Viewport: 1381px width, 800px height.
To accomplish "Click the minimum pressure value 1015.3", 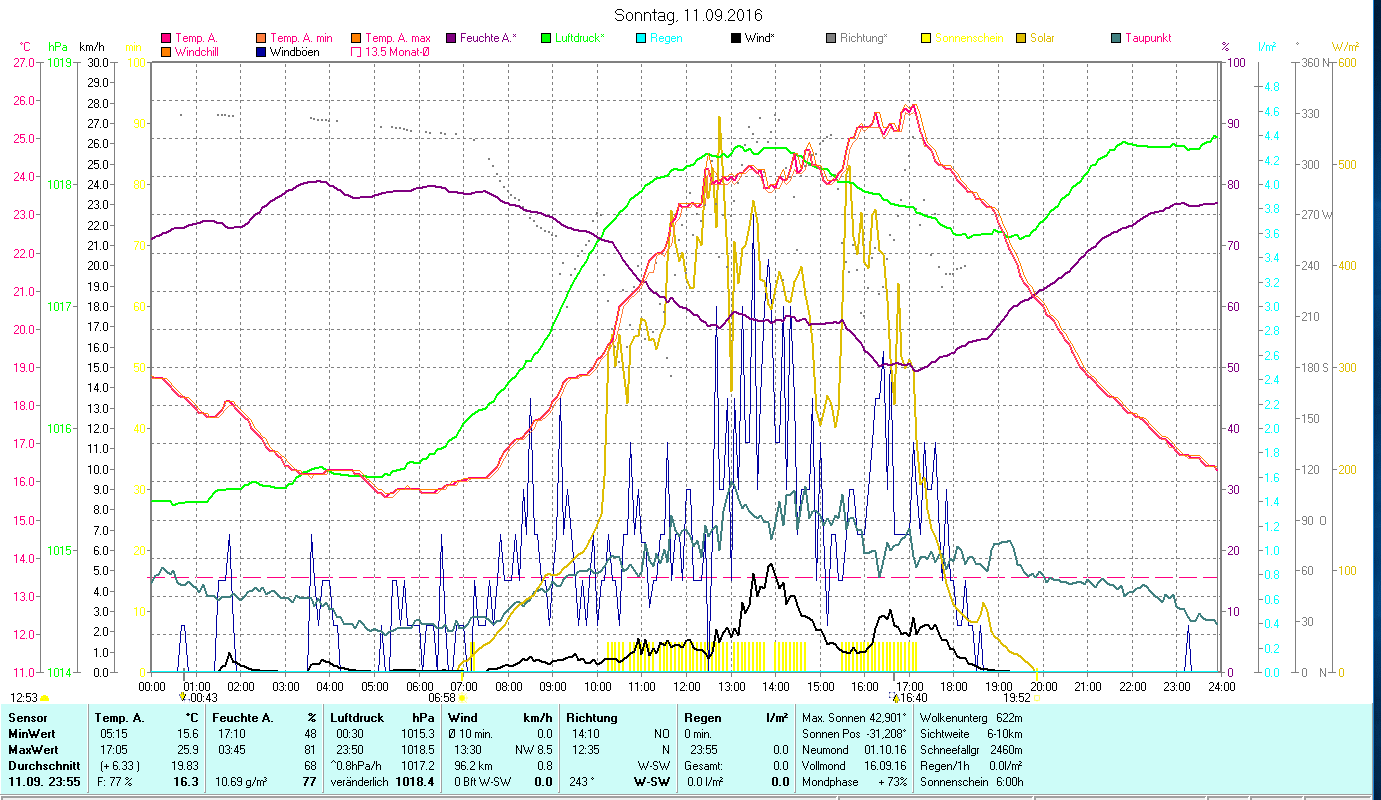I will tap(416, 734).
